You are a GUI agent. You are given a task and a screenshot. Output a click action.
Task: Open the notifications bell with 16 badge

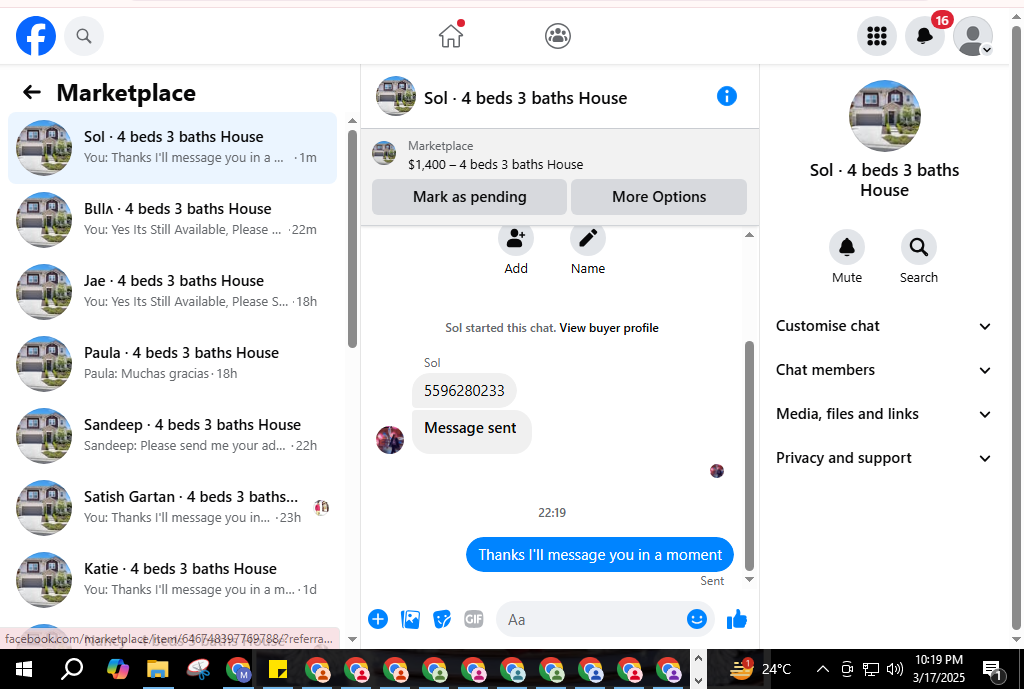[925, 36]
